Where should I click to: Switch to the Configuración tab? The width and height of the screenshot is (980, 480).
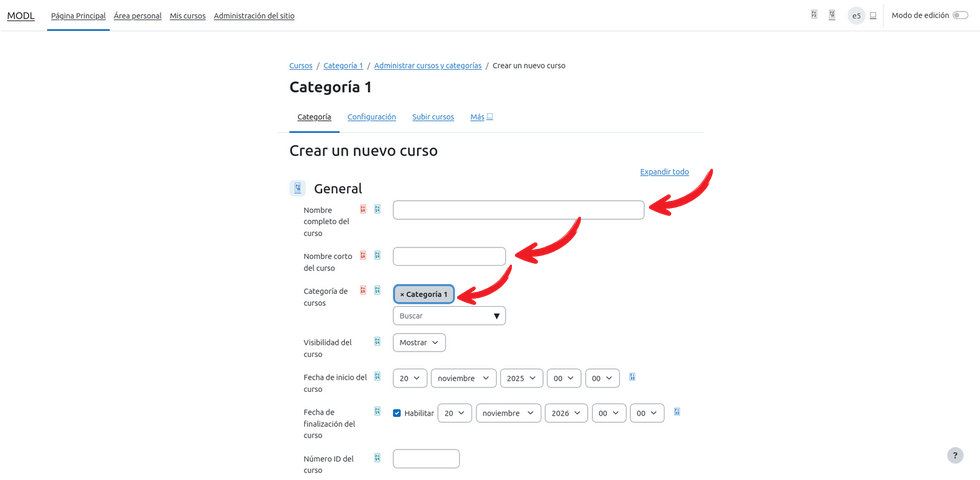(x=371, y=117)
